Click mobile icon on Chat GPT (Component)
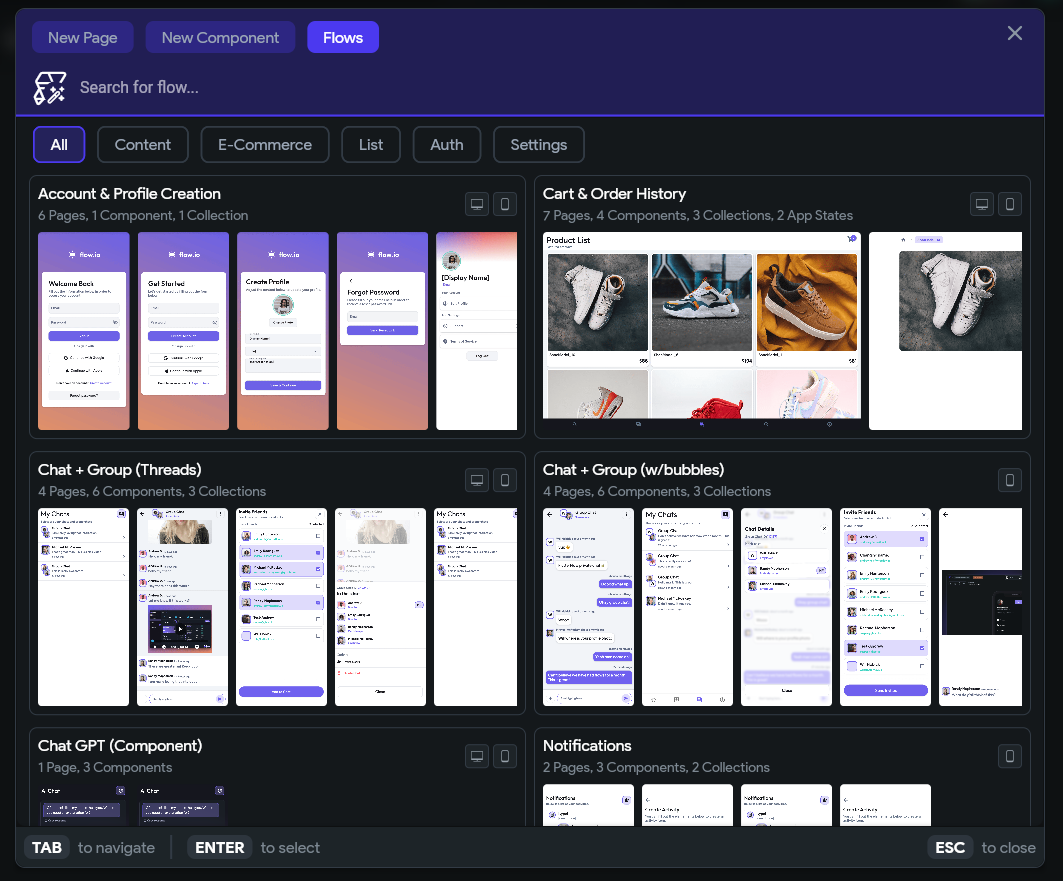The width and height of the screenshot is (1063, 881). pyautogui.click(x=505, y=756)
